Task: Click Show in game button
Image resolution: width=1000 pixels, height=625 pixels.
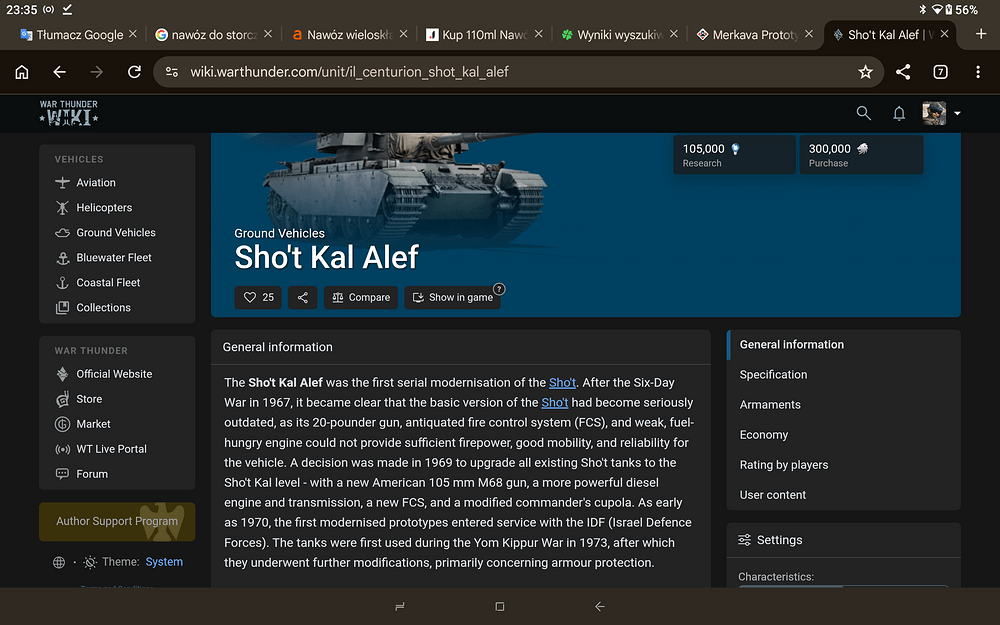Action: tap(452, 297)
